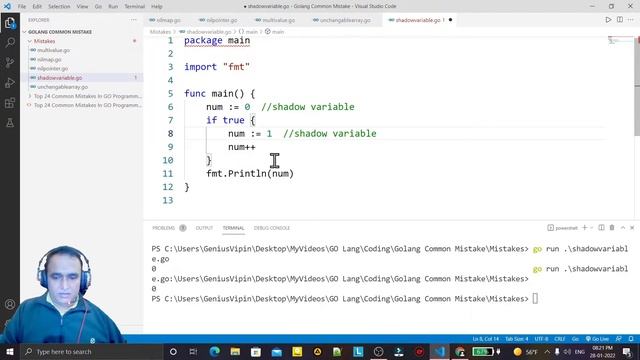Screen dimensions: 640x360
Task: Open the Notifications bell in status bar
Action: 631,339
